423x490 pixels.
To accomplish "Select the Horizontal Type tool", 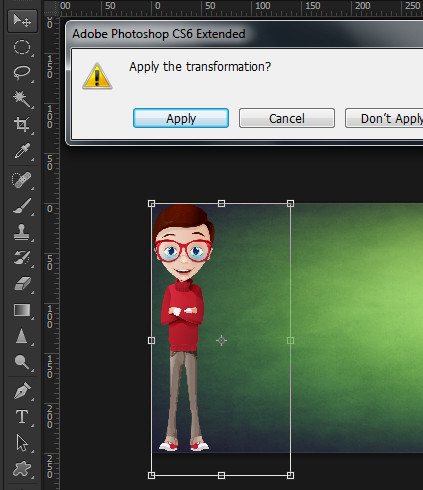I will coord(22,417).
